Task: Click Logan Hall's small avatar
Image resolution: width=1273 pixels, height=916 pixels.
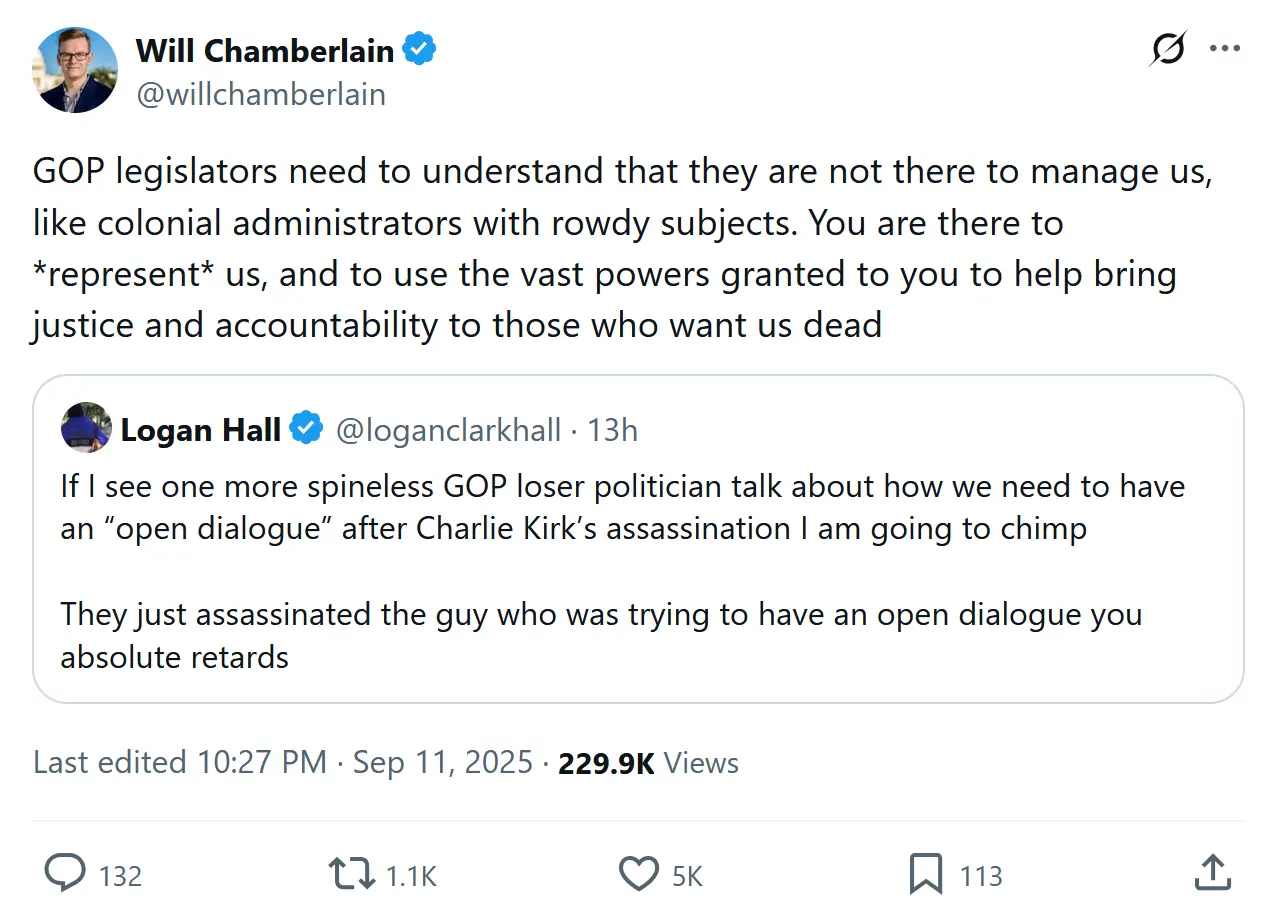Action: [x=86, y=428]
